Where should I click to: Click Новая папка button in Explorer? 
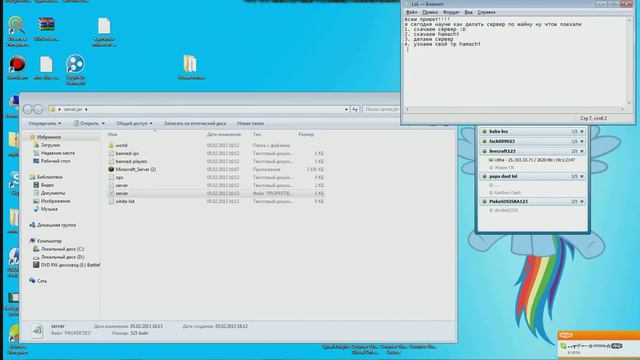[250, 123]
